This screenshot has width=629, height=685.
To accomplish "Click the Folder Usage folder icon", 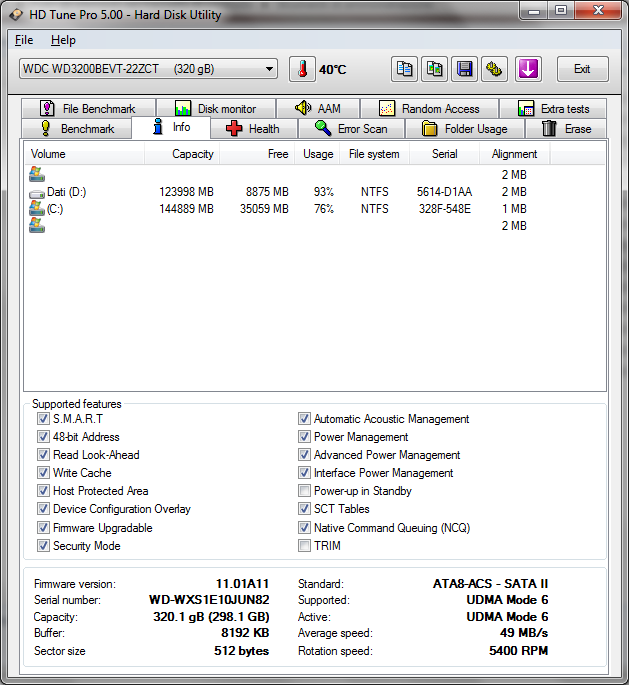I will pos(430,129).
